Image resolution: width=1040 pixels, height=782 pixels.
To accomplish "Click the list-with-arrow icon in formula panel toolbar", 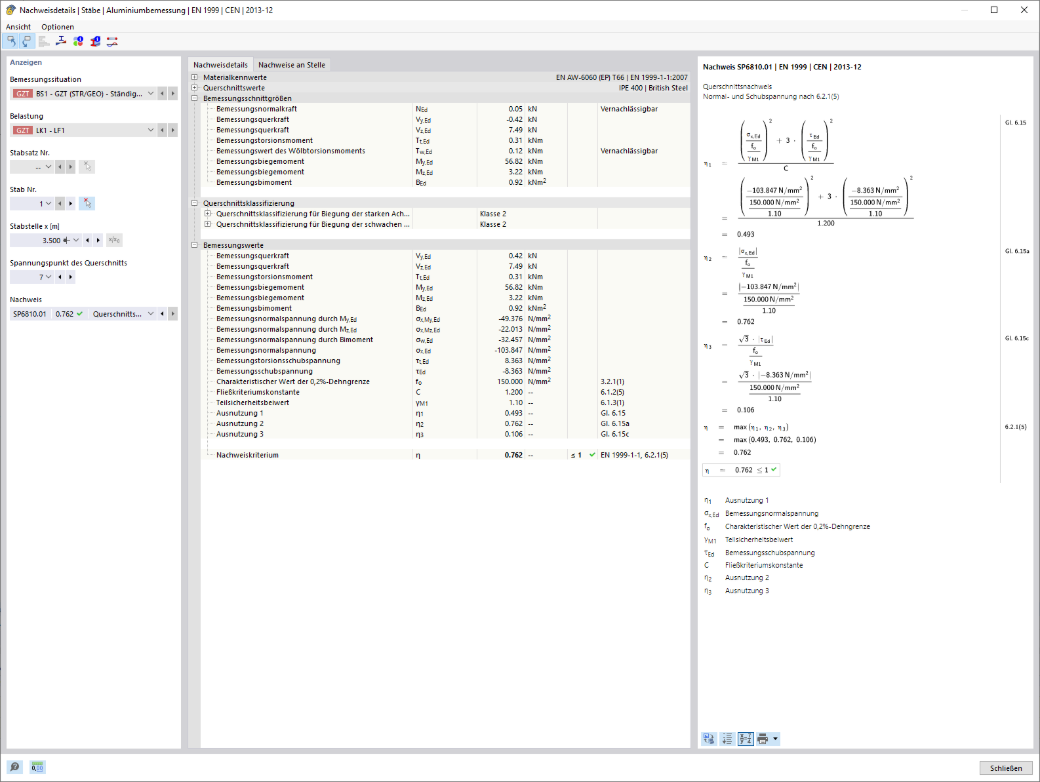I will [x=727, y=739].
